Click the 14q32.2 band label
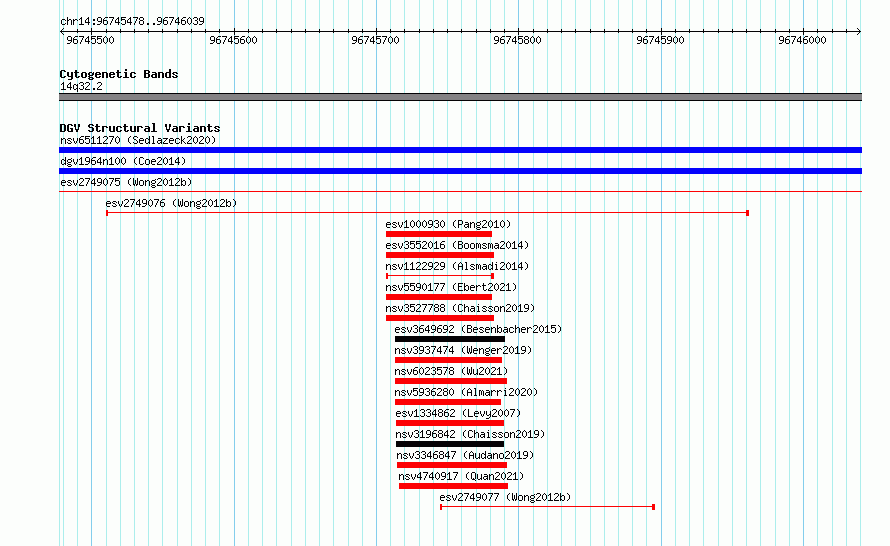Viewport: 890px width, 546px height. point(81,86)
